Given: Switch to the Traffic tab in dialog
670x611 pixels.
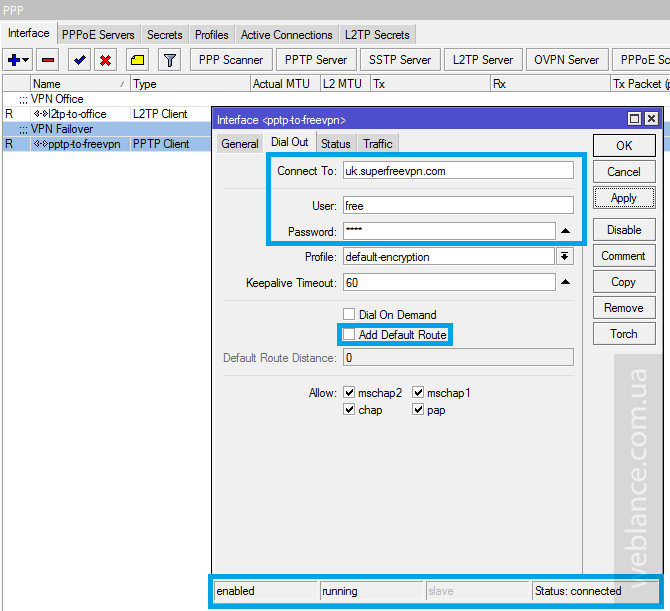Looking at the screenshot, I should click(378, 144).
